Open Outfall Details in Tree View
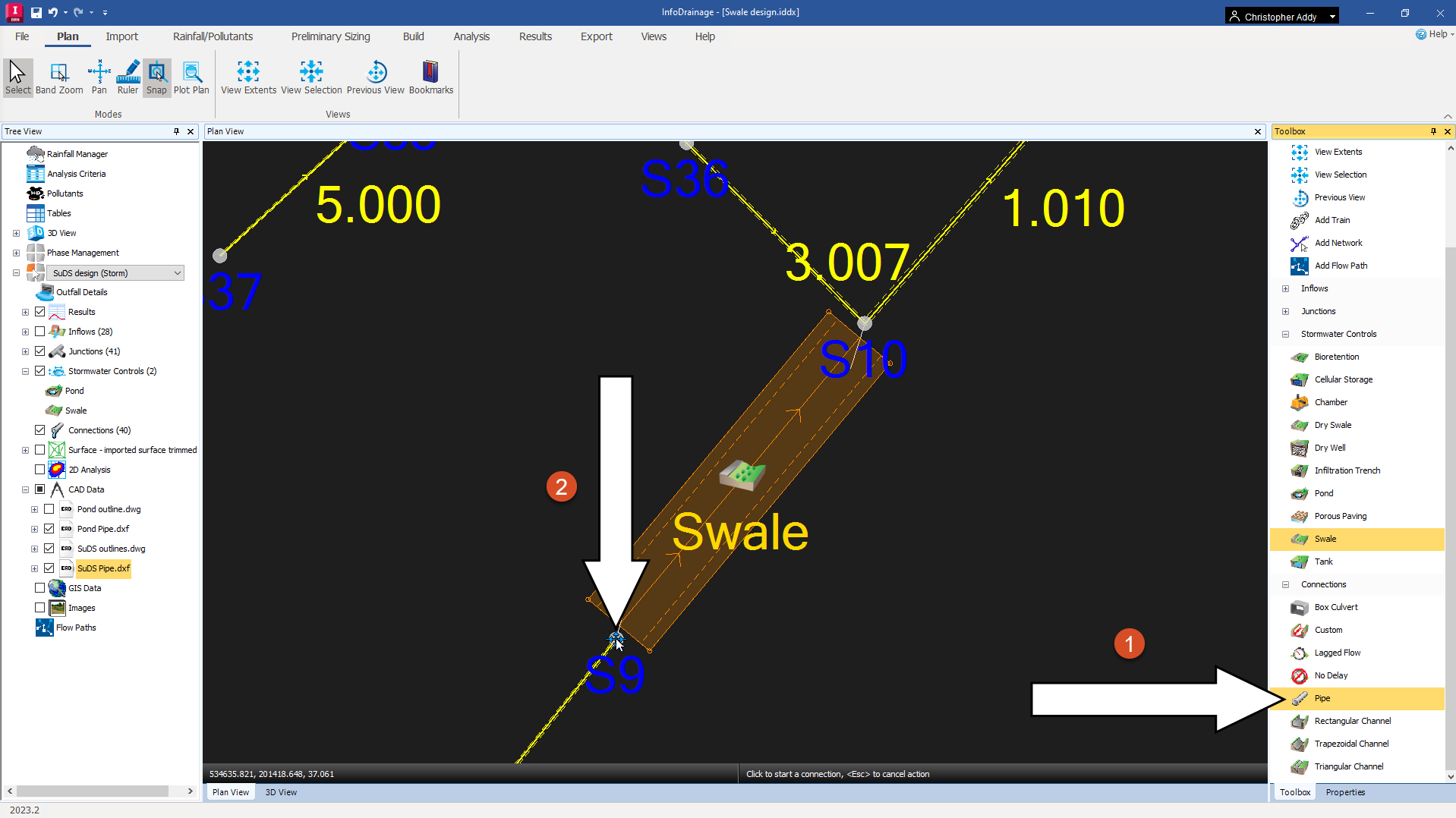 pyautogui.click(x=81, y=292)
